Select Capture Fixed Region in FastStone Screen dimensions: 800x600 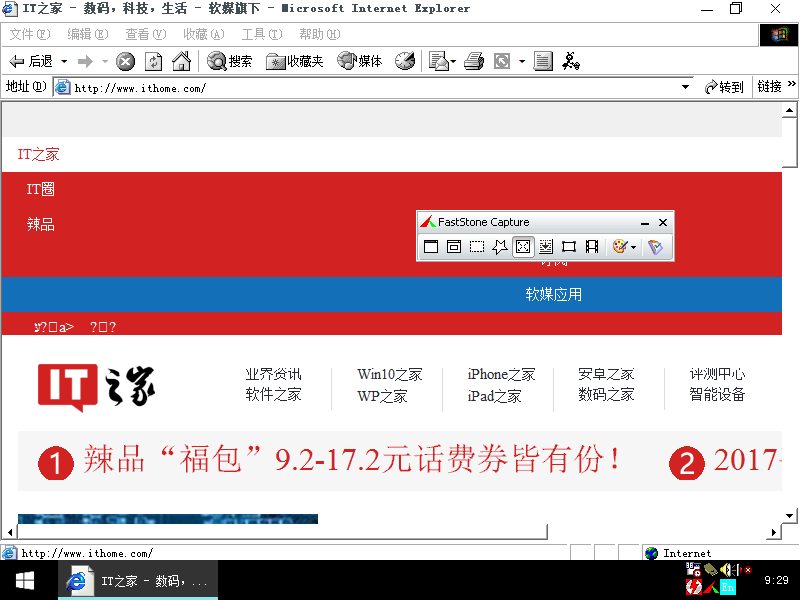tap(569, 247)
